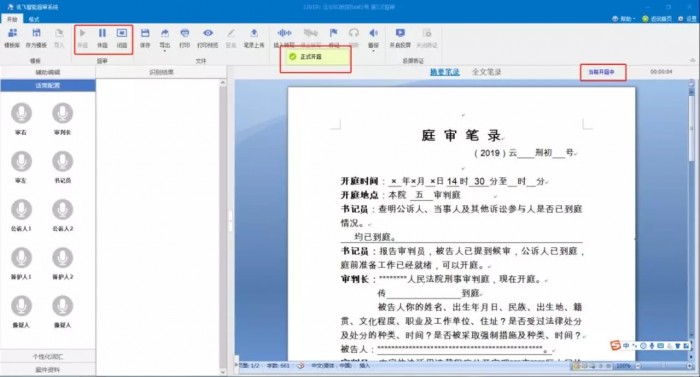Click the 摘要笔录 link
This screenshot has width=700, height=377.
pyautogui.click(x=445, y=72)
